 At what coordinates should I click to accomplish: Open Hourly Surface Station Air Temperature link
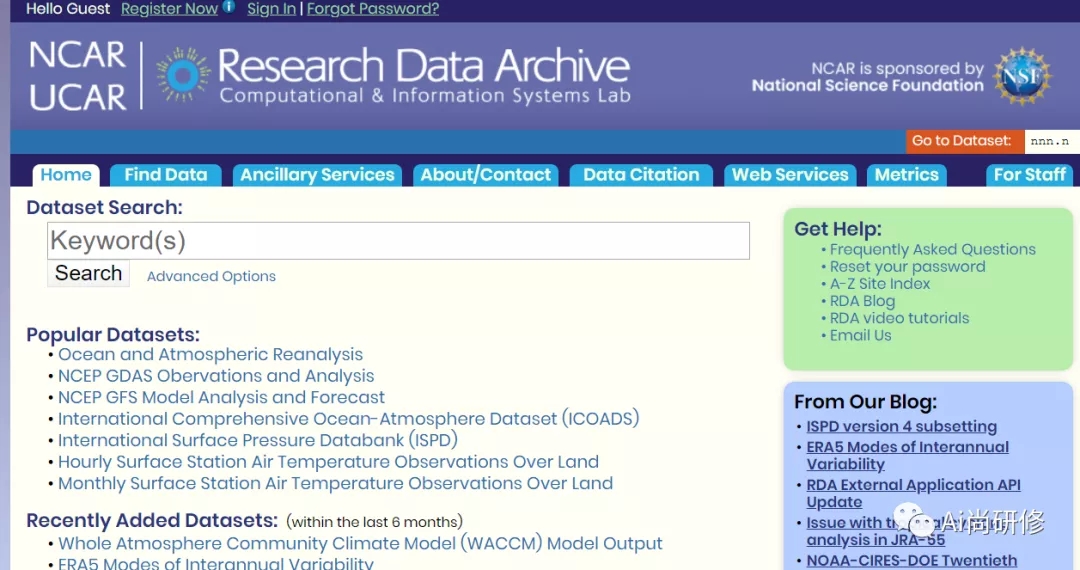point(329,462)
